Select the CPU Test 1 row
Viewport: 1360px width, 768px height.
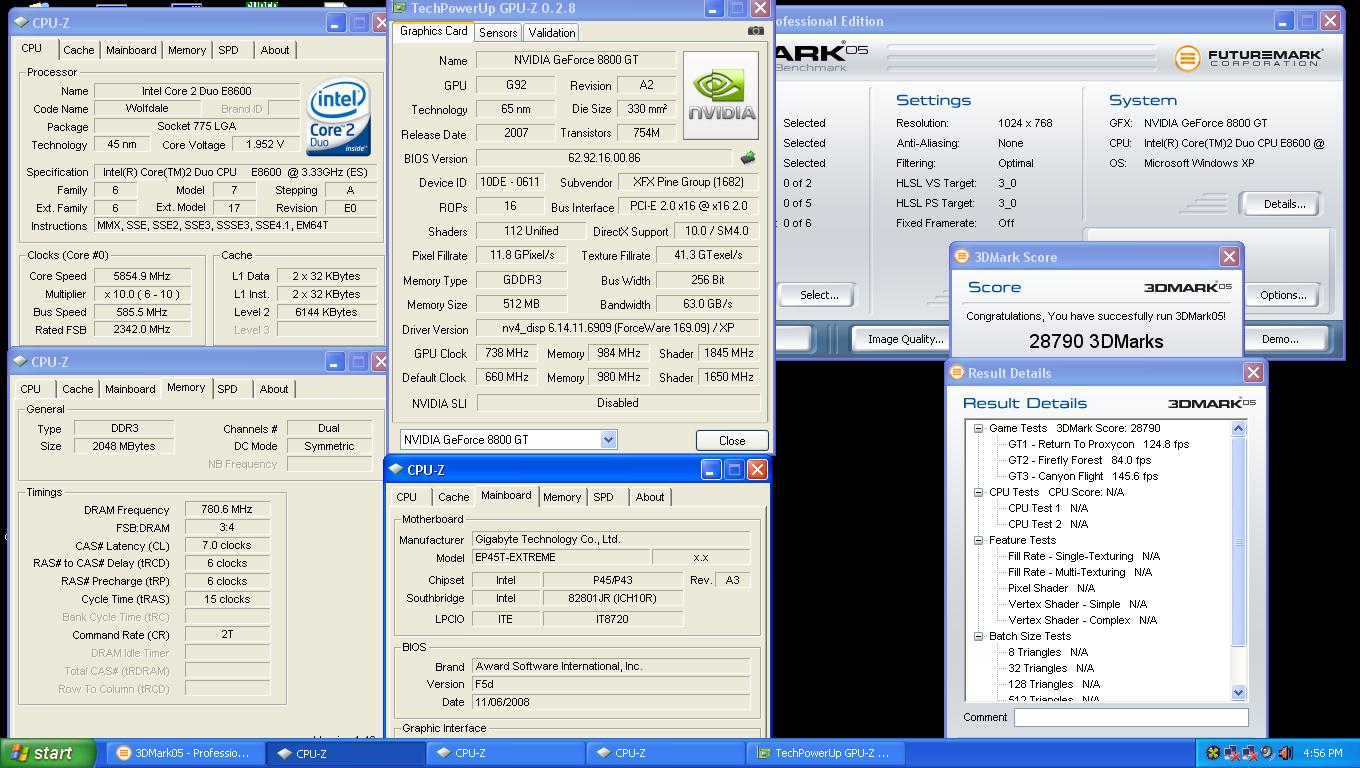(x=1048, y=508)
